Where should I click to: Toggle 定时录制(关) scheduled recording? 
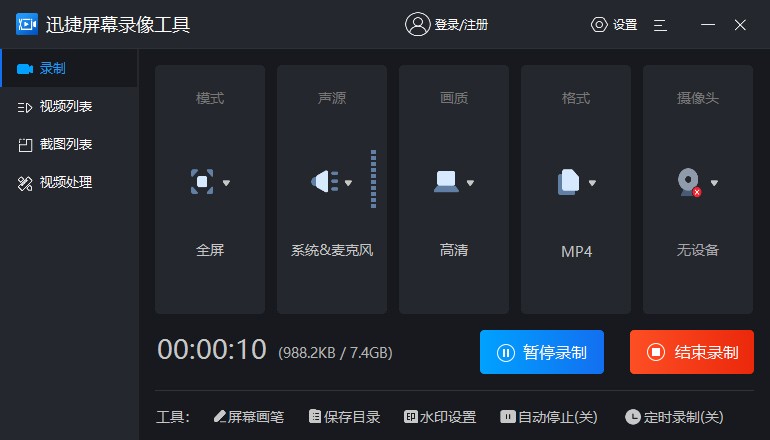[x=674, y=417]
